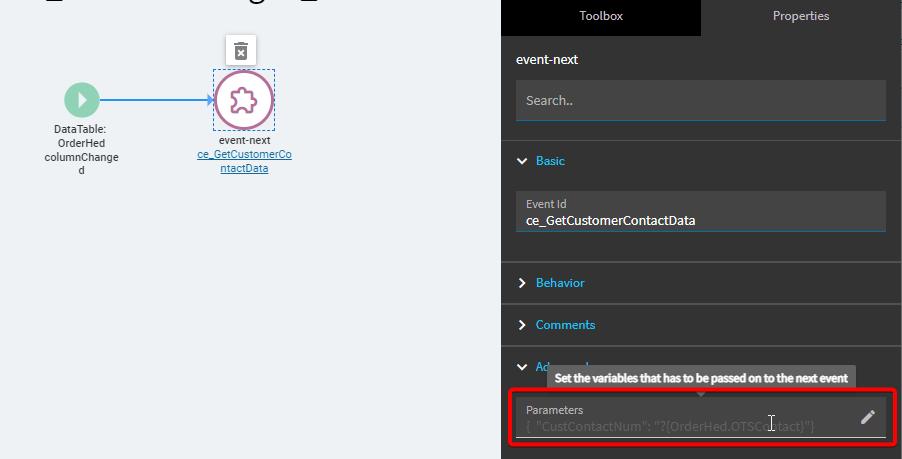Click the trash delete icon above event-next node

(x=241, y=51)
